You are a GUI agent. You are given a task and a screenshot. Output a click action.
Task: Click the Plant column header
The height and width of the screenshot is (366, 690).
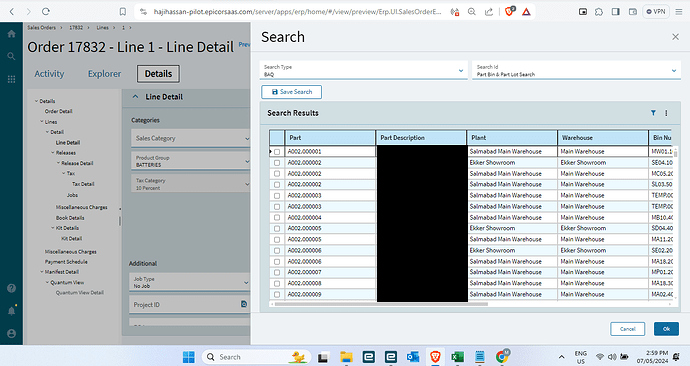(512, 138)
